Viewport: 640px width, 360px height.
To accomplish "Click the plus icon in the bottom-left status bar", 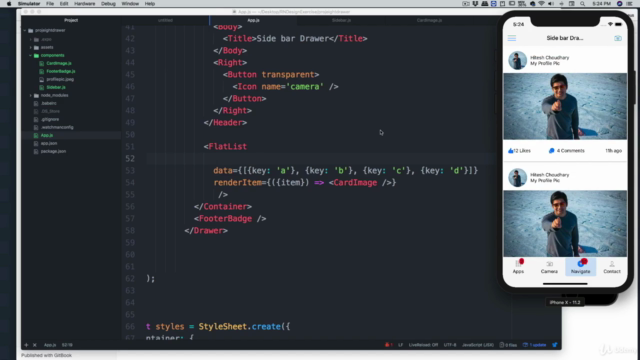I will 26,345.
